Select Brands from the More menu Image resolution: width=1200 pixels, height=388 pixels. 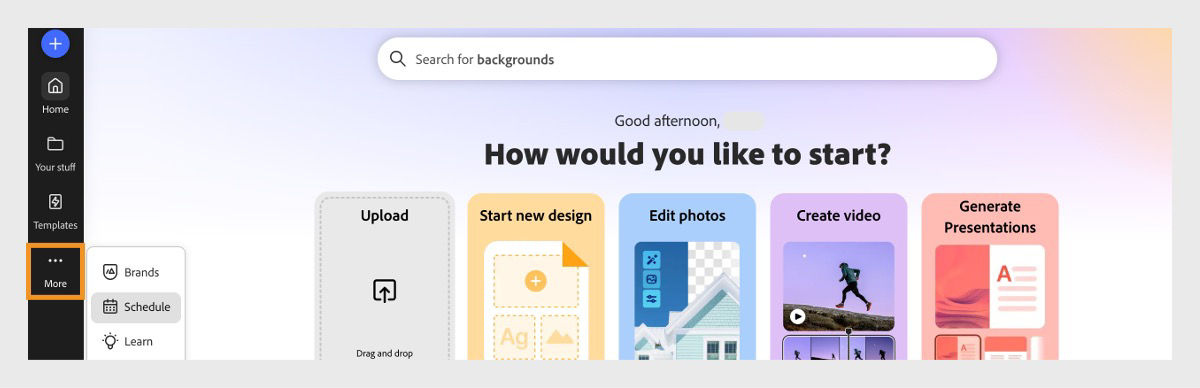(x=136, y=272)
